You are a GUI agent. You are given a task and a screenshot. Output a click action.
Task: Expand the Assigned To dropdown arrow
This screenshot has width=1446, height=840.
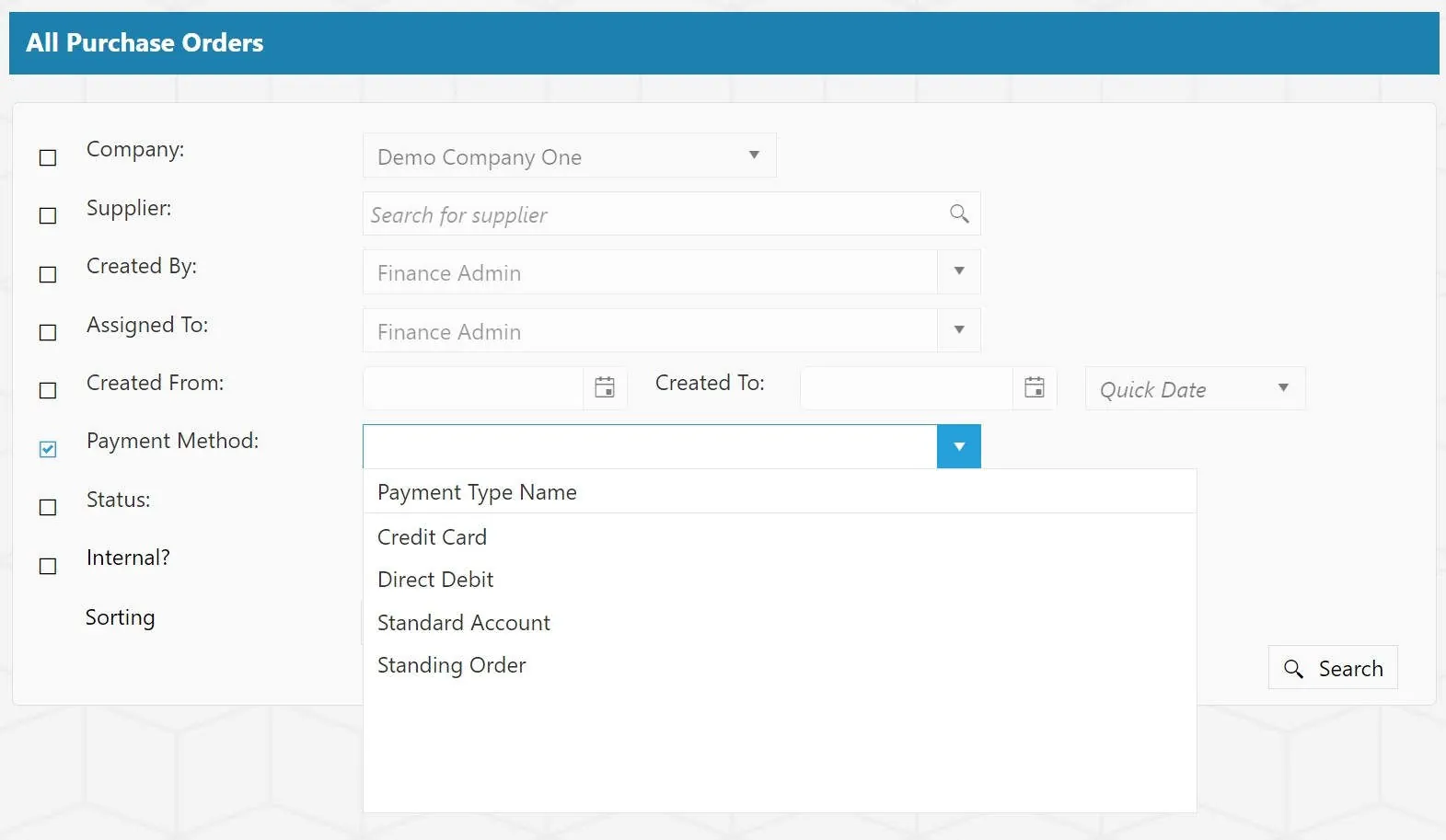point(959,330)
